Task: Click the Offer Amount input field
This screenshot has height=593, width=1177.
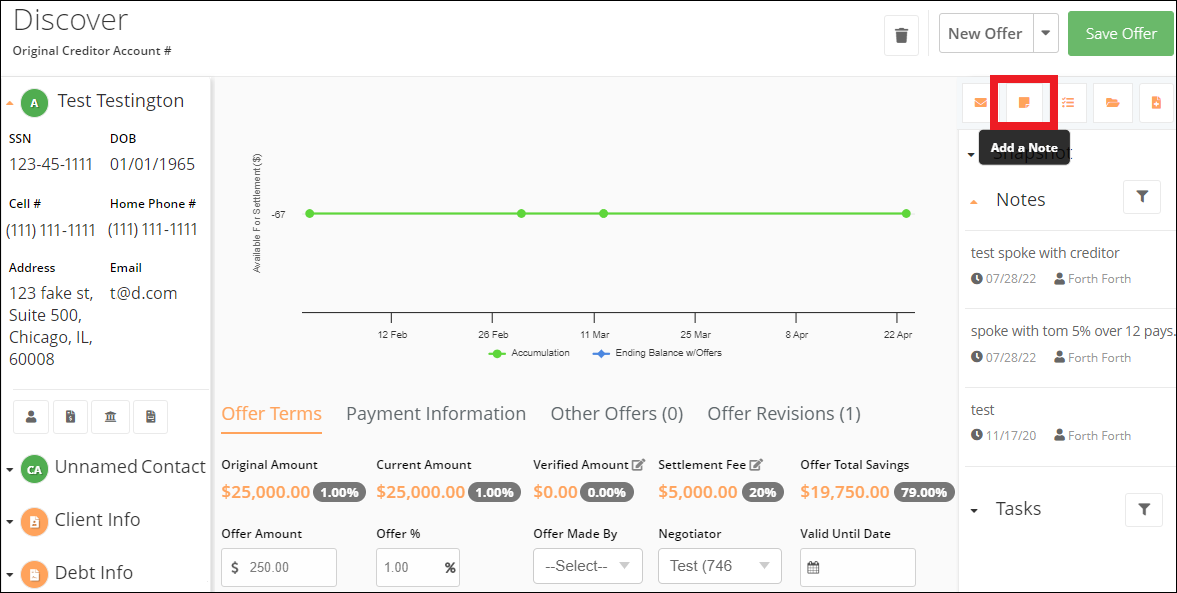Action: 279,567
